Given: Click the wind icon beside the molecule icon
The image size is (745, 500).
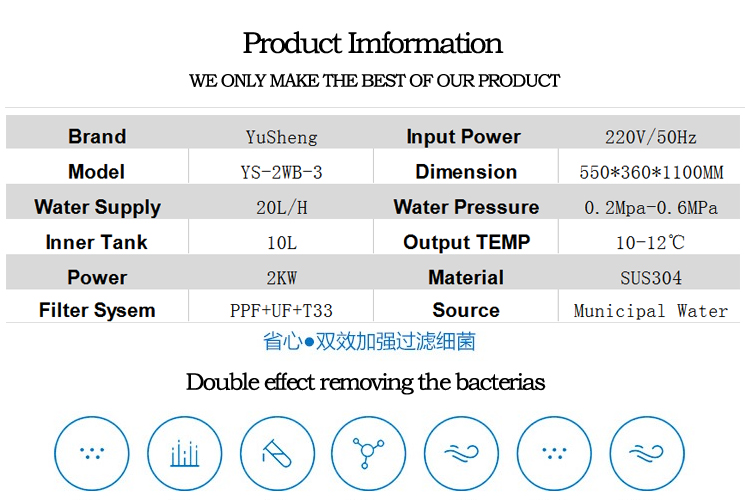Looking at the screenshot, I should point(462,453).
